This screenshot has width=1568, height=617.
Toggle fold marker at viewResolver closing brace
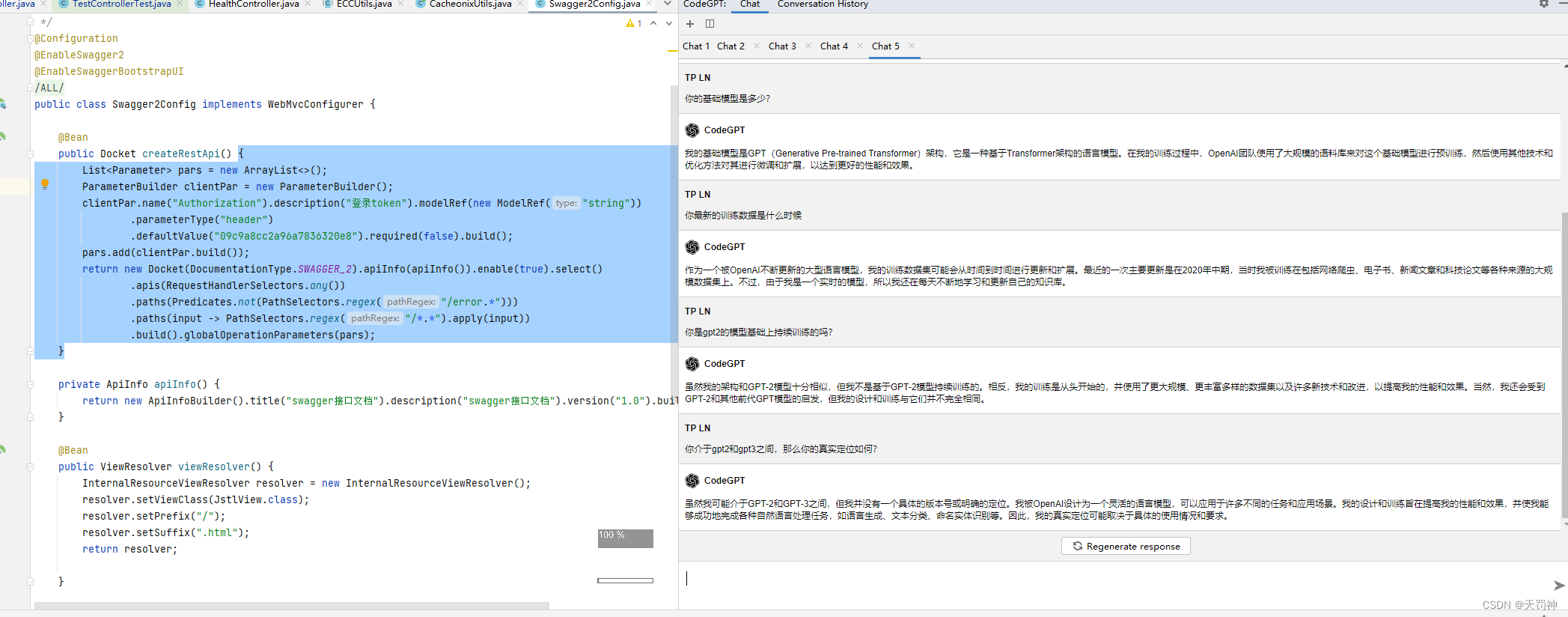(x=31, y=582)
